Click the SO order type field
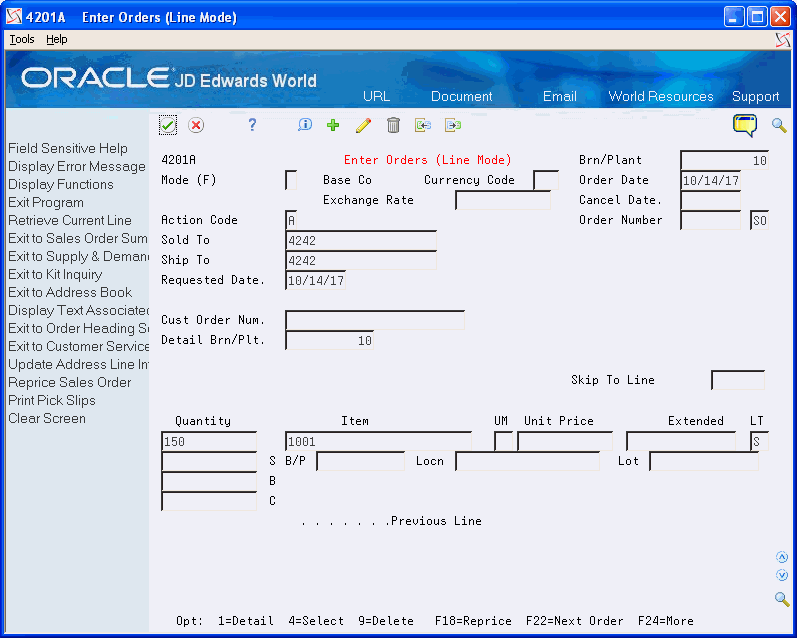Viewport: 797px width, 638px height. tap(759, 220)
